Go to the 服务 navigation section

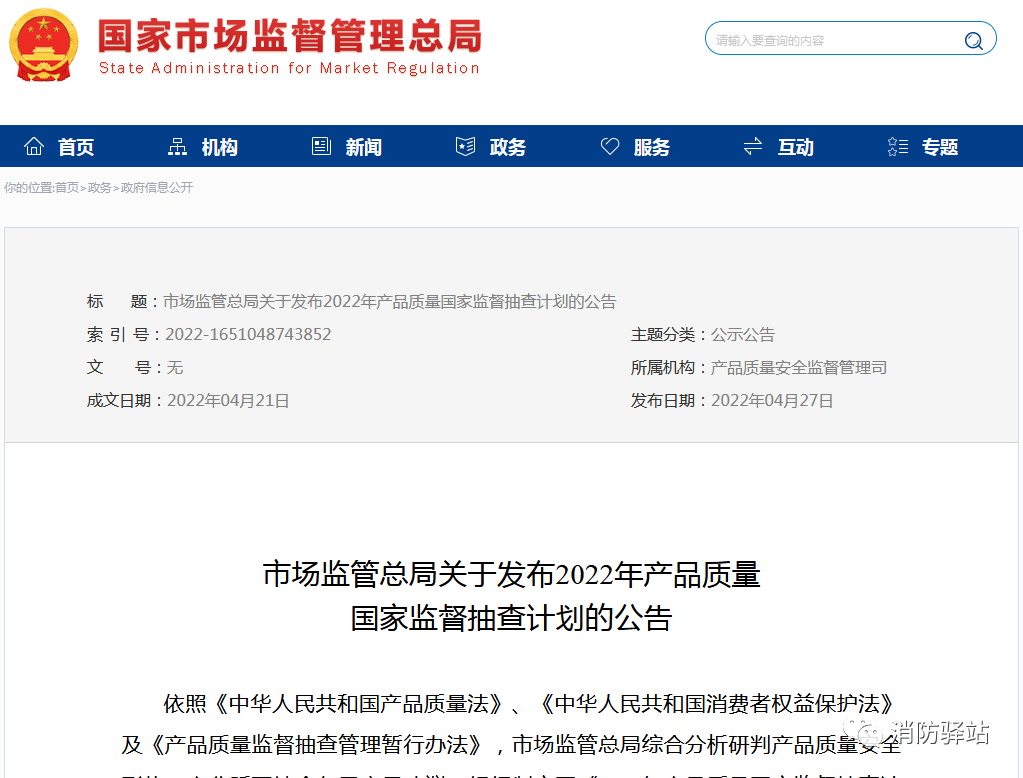pos(652,148)
